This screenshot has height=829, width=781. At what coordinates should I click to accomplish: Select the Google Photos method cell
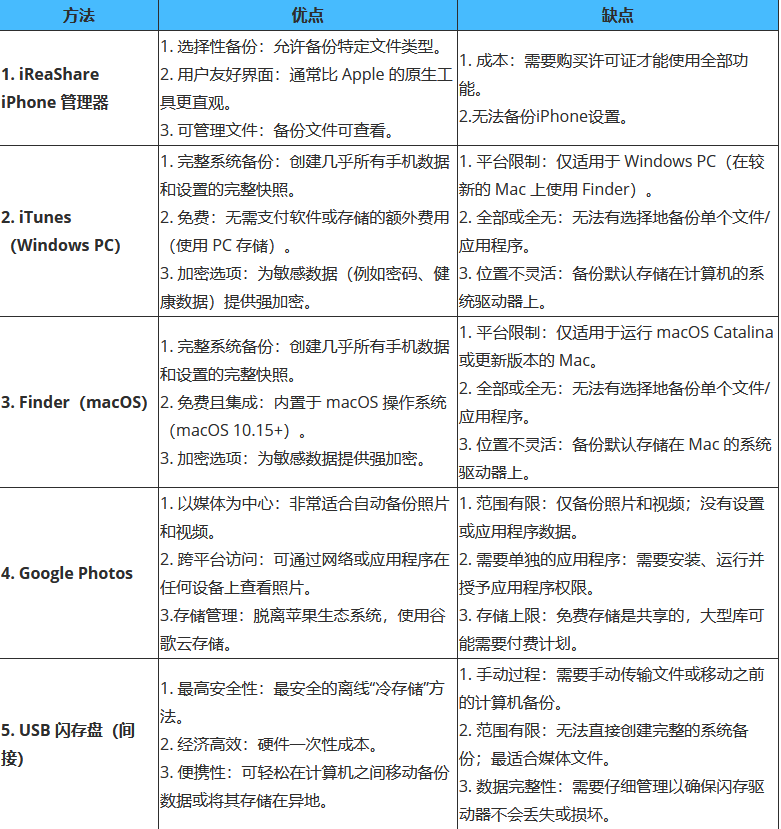[79, 573]
